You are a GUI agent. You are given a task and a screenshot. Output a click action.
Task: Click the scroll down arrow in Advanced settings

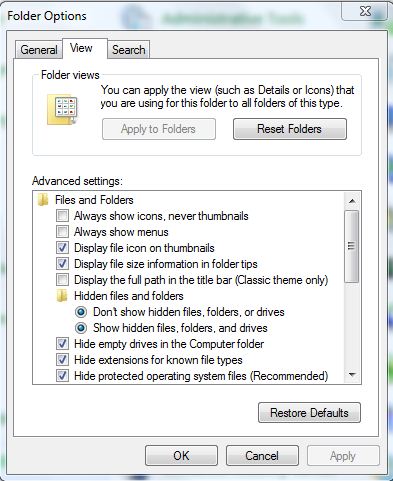tap(352, 375)
